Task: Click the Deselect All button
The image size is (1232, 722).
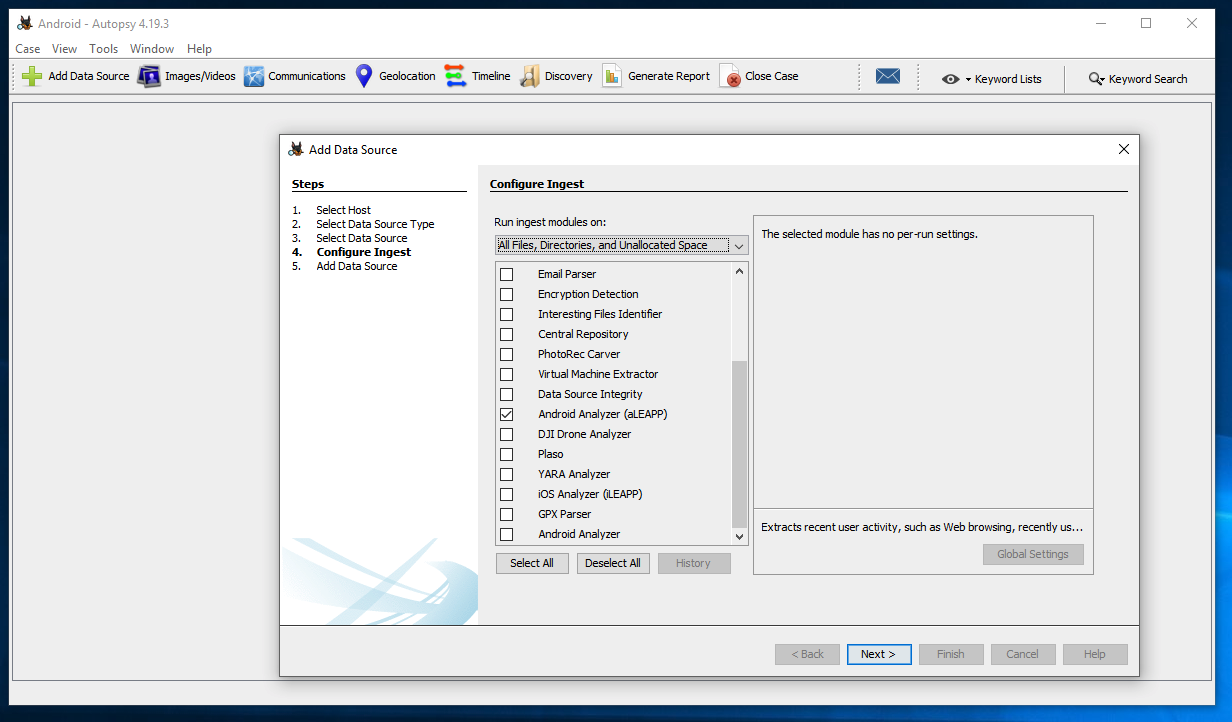Action: pos(613,563)
